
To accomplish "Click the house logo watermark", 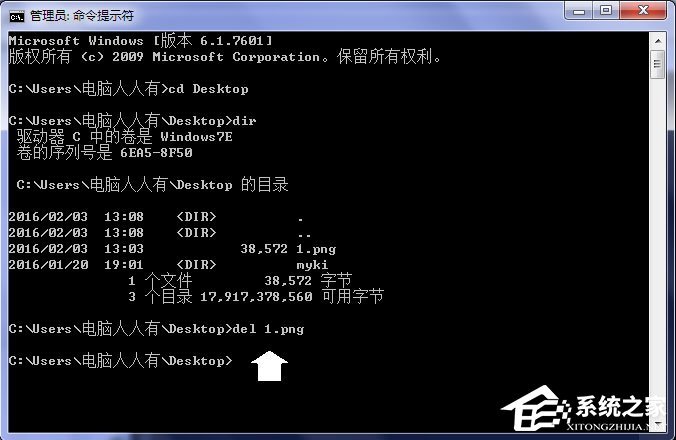I will pyautogui.click(x=535, y=408).
